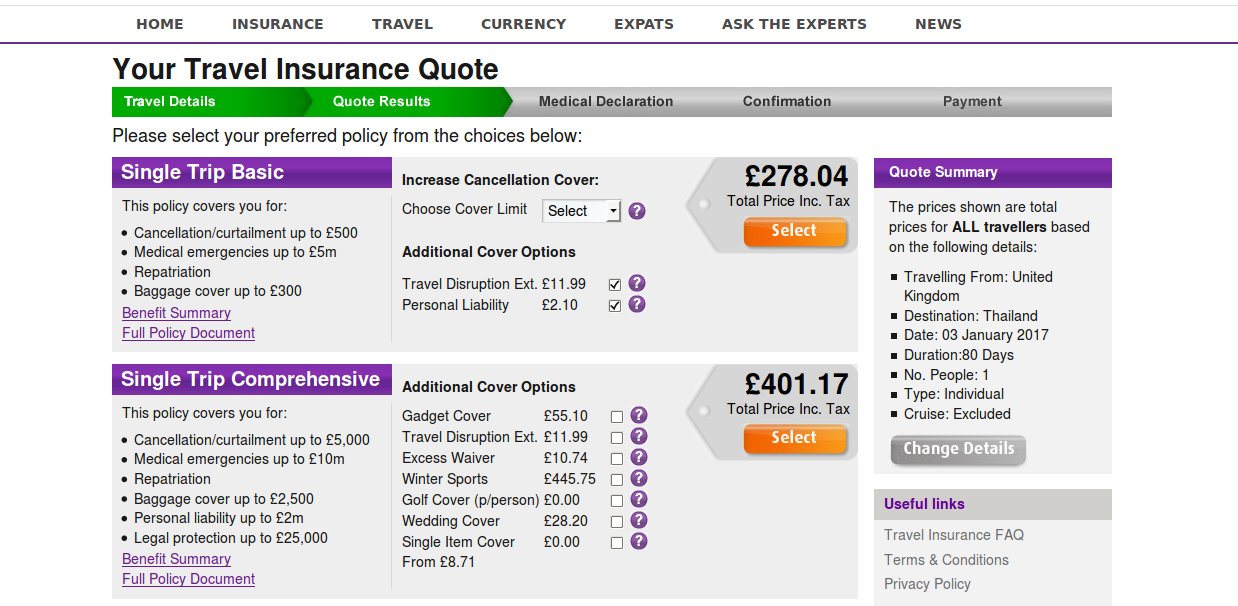
Task: Click the Cruise: Excluded summary line
Action: [x=957, y=414]
